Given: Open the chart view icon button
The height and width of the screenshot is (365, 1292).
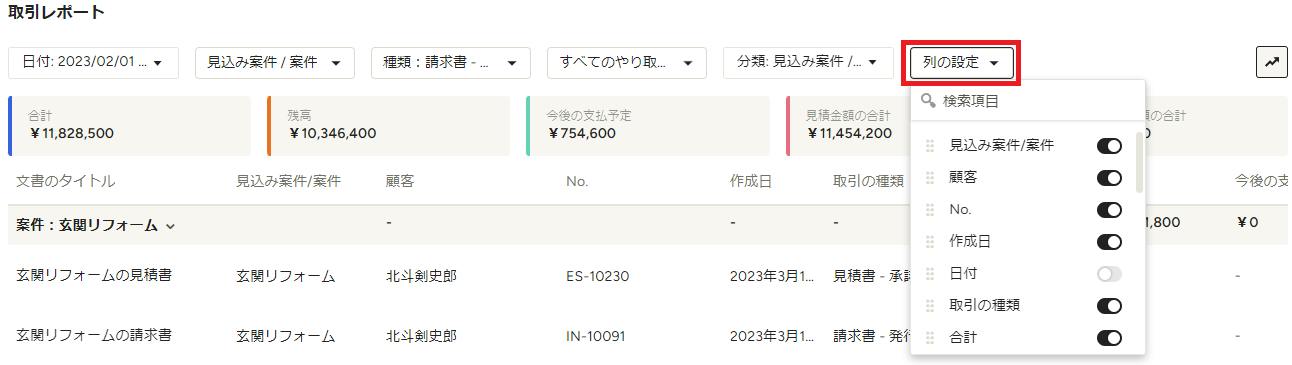Looking at the screenshot, I should [1271, 62].
